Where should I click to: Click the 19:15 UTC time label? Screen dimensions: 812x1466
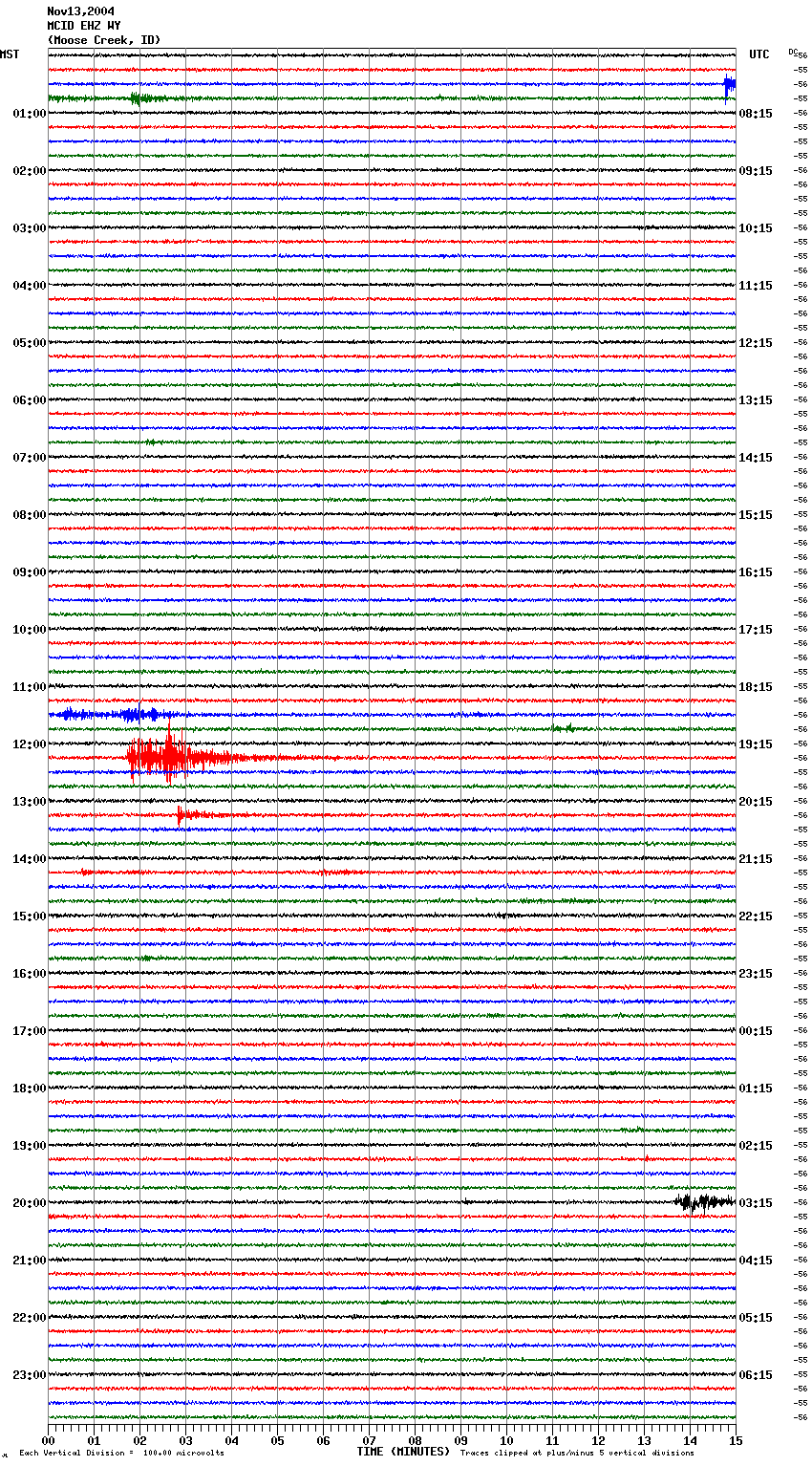(x=756, y=744)
